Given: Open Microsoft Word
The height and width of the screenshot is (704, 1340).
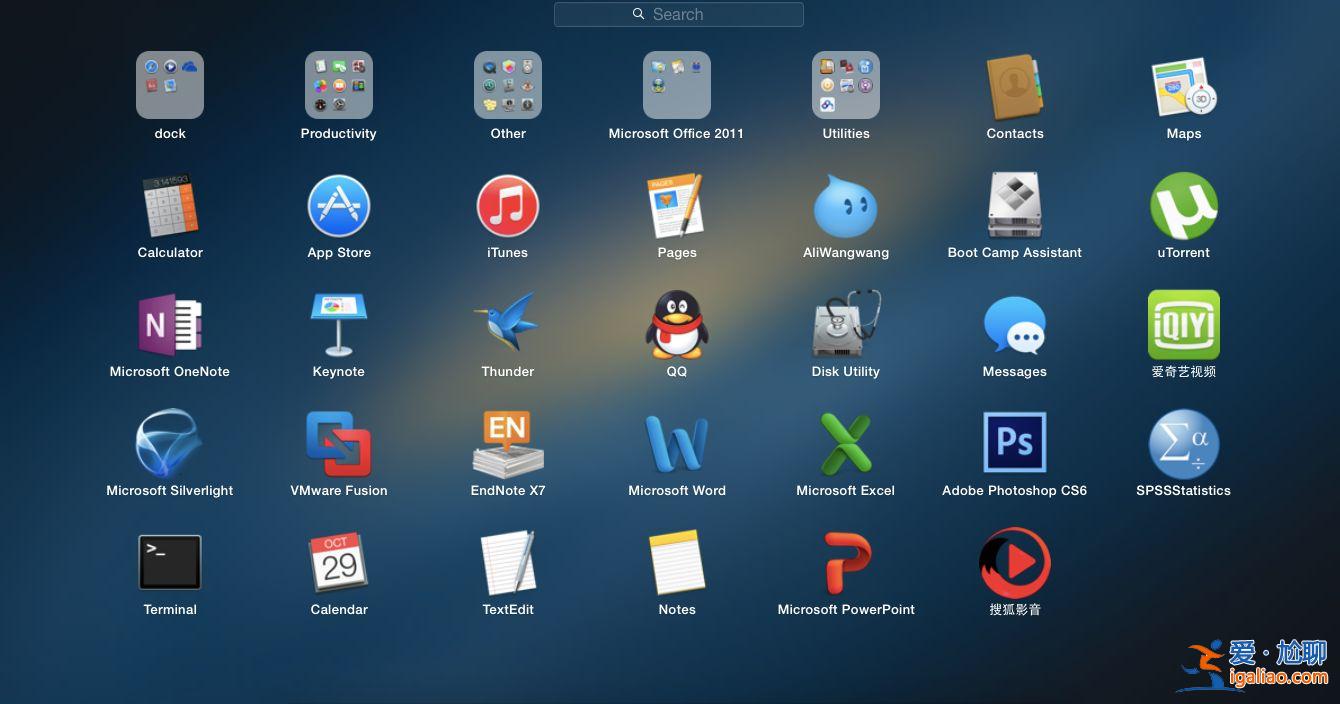Looking at the screenshot, I should pyautogui.click(x=677, y=444).
